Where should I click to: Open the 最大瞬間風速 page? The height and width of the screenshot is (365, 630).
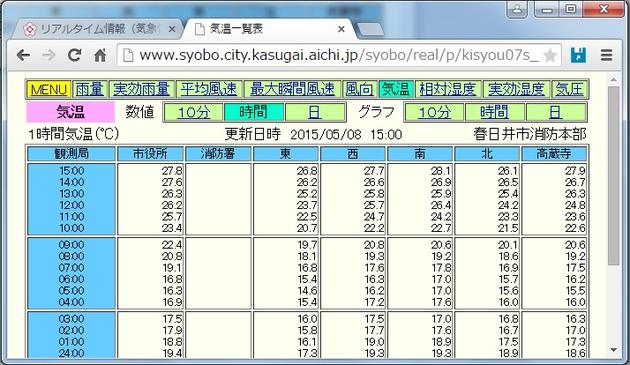click(x=292, y=89)
